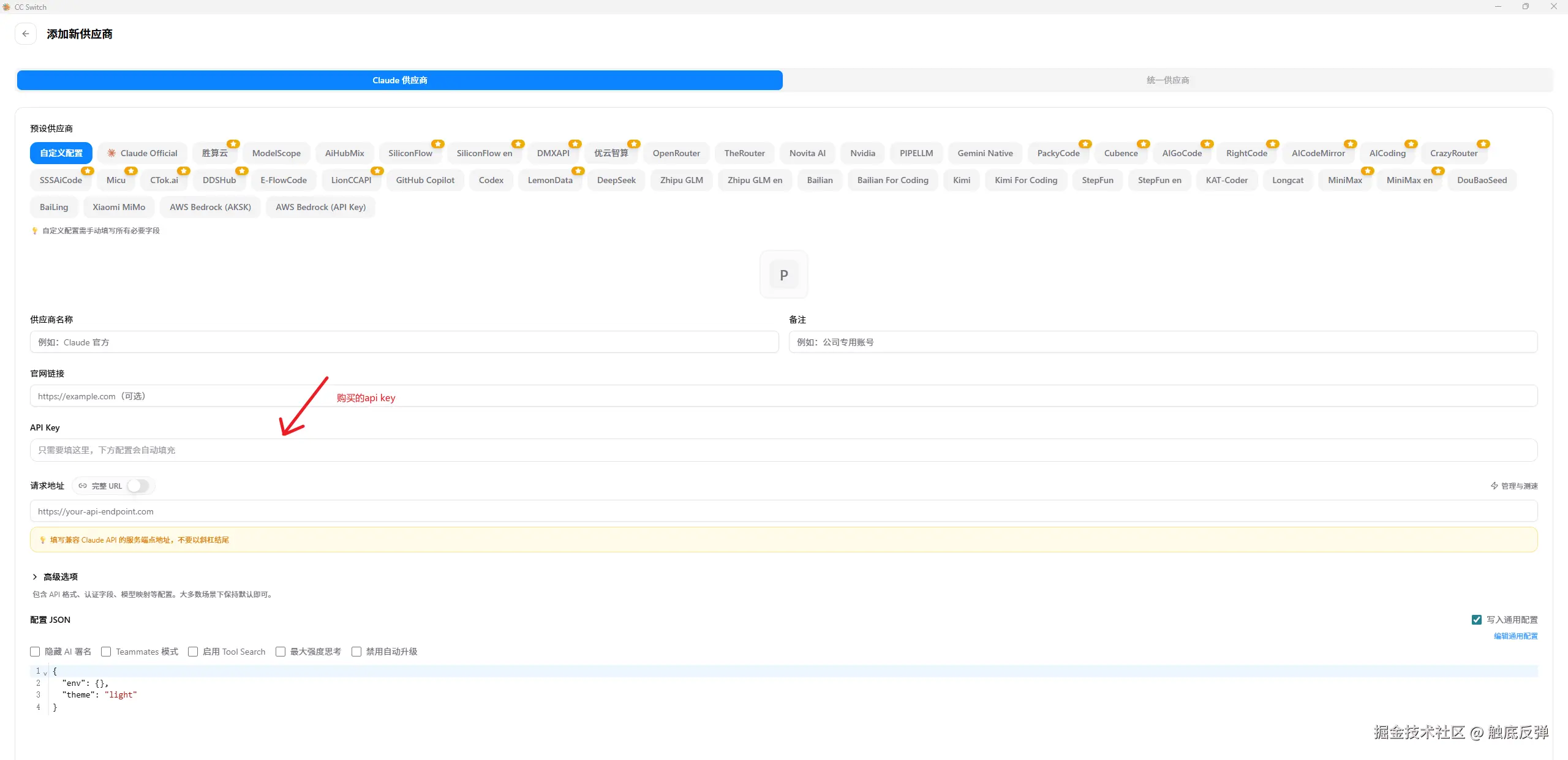Select the SiliconFlow en preset
This screenshot has height=760, width=1568.
coord(484,153)
